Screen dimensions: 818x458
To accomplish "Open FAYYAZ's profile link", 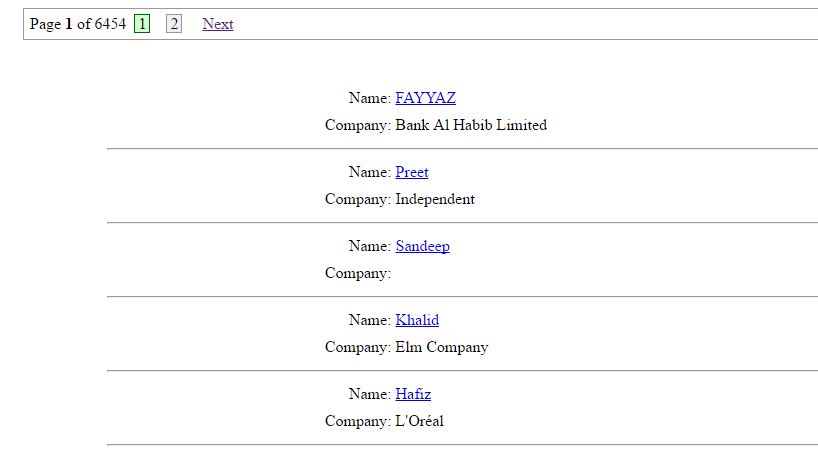I will tap(425, 98).
